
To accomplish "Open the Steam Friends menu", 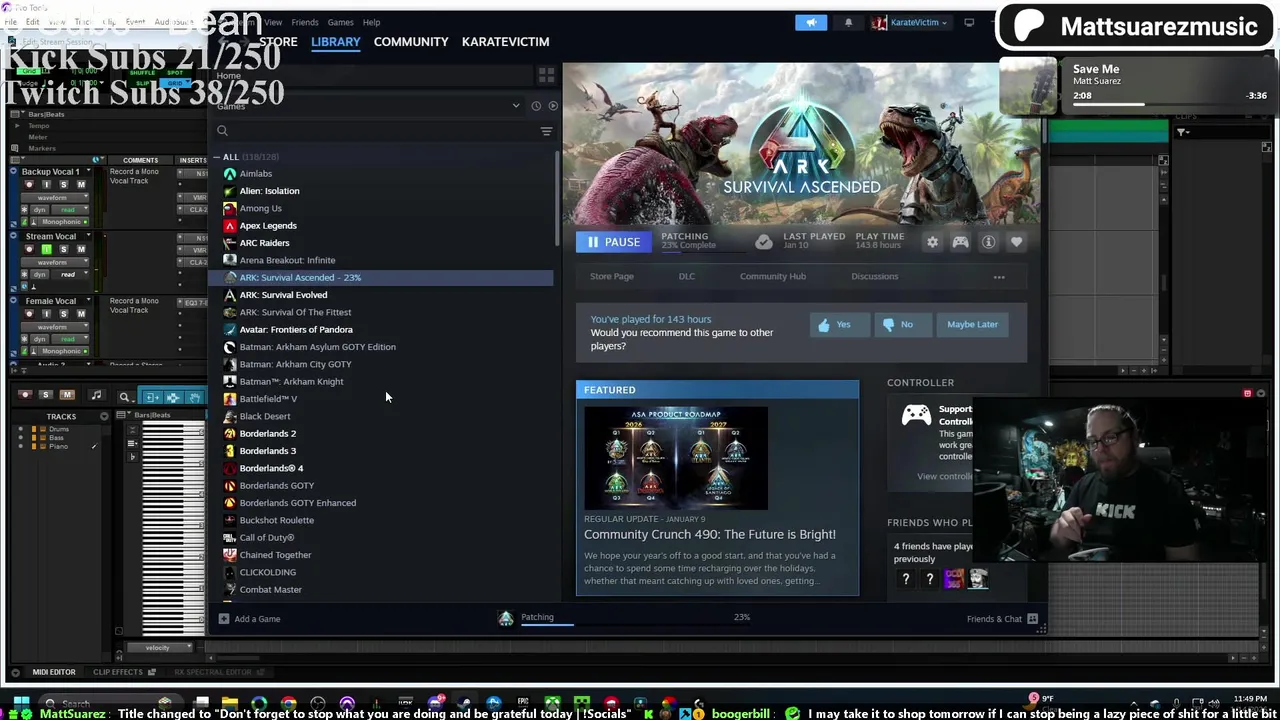I will (x=305, y=22).
